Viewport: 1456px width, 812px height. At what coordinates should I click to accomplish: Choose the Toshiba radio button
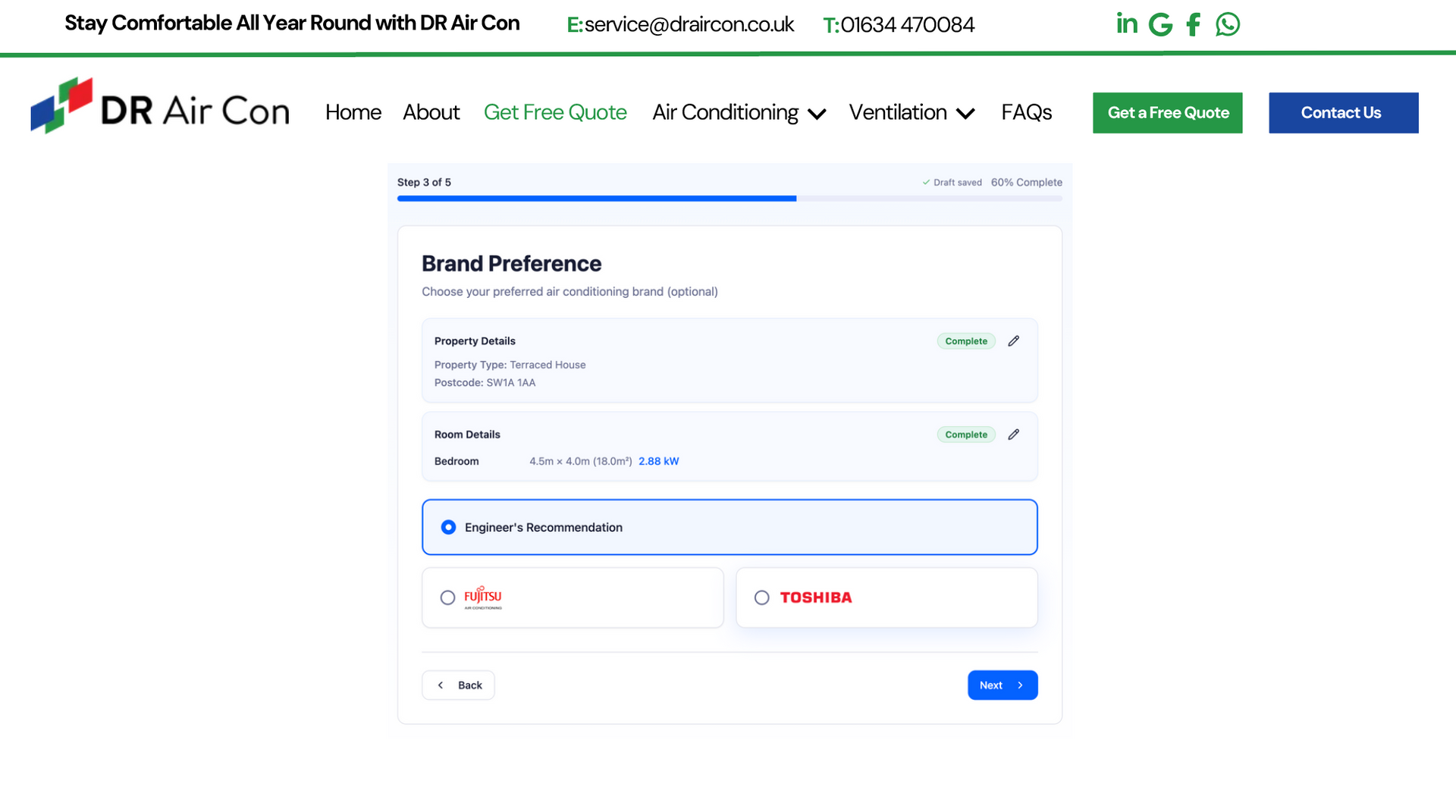761,597
